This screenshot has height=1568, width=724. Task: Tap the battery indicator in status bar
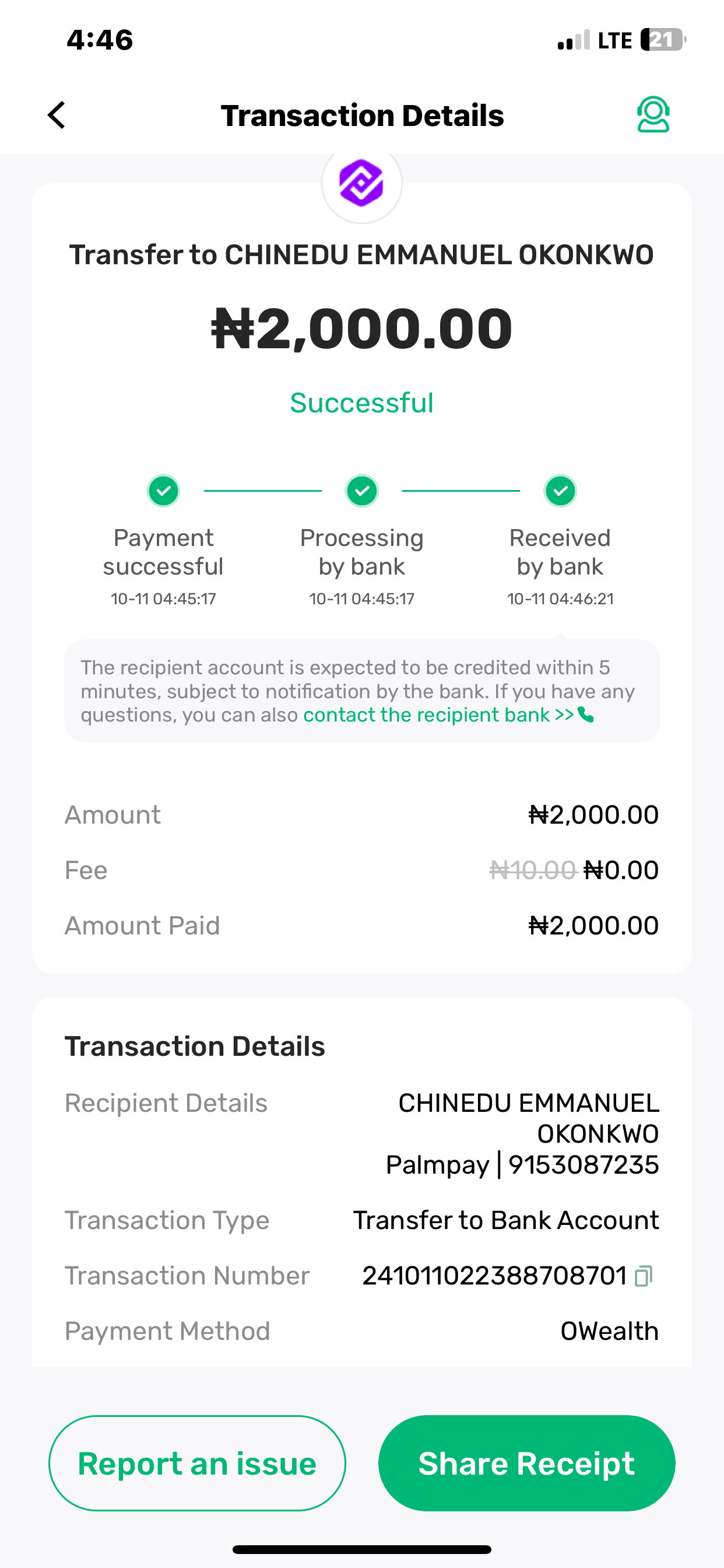click(x=663, y=40)
